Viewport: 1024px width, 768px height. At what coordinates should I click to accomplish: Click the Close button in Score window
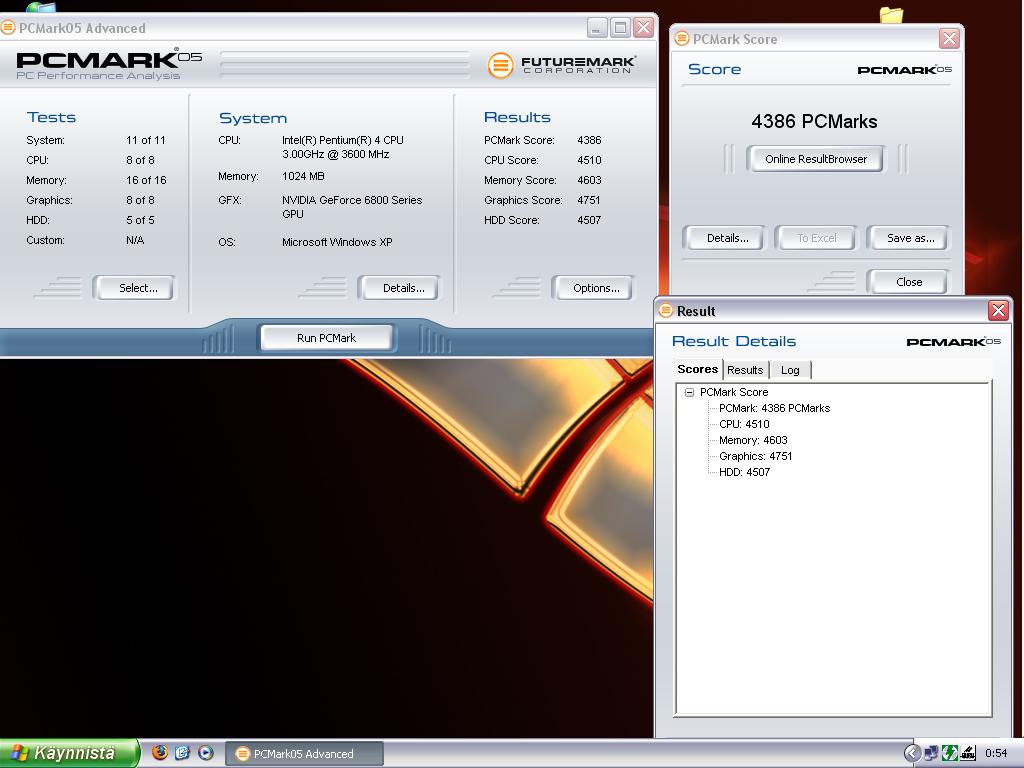(908, 281)
